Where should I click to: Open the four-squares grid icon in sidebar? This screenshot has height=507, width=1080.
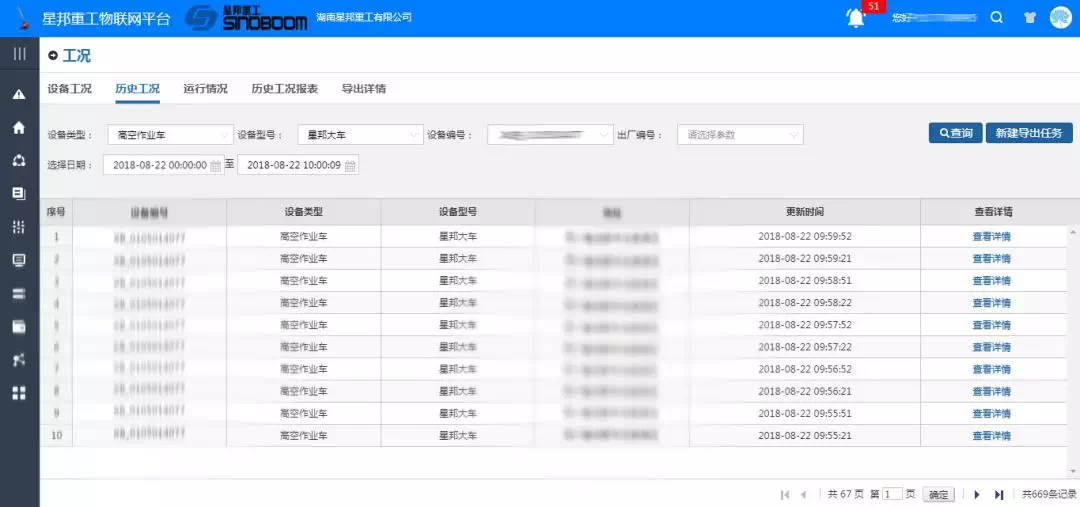pyautogui.click(x=19, y=393)
